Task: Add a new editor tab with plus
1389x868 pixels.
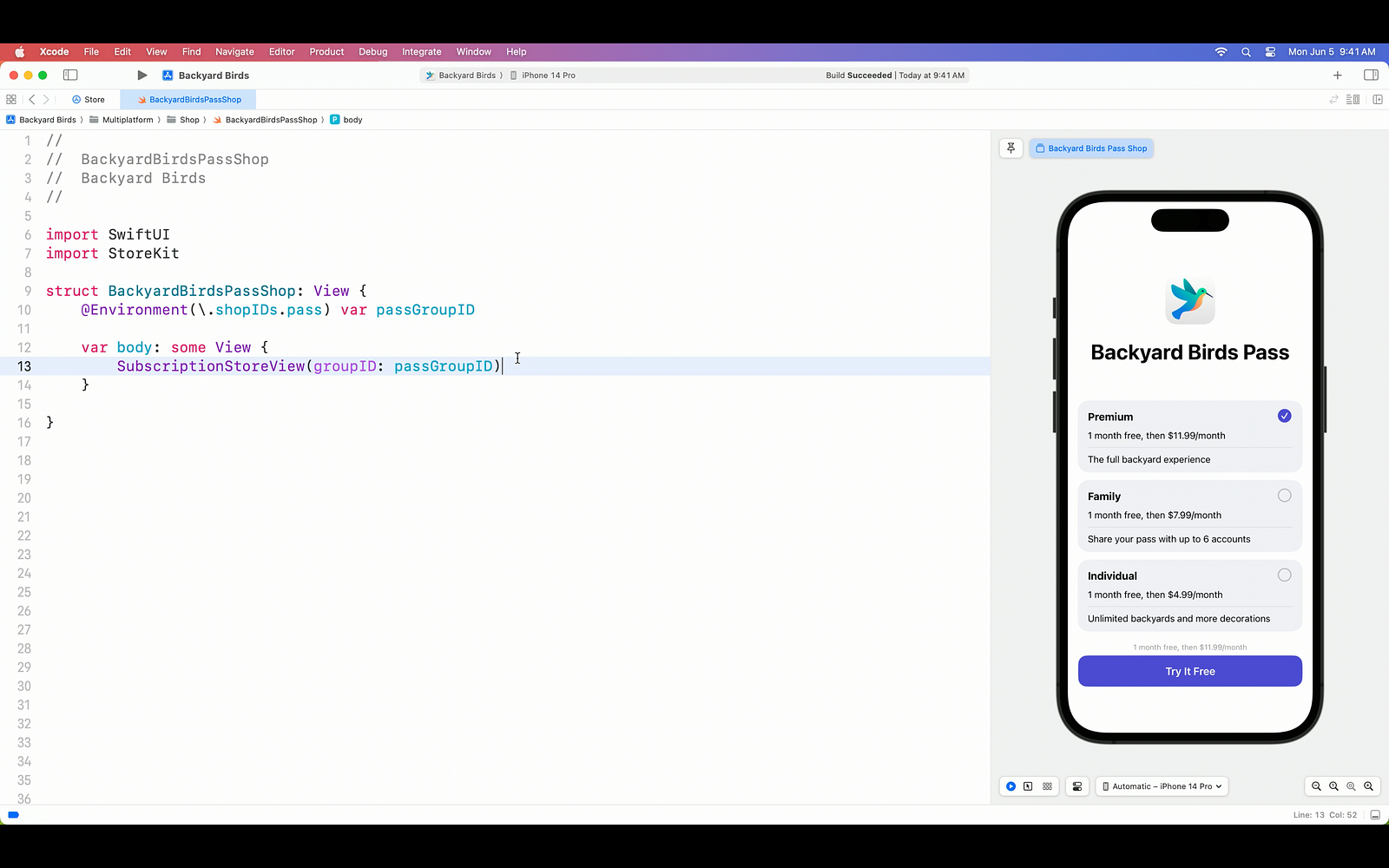Action: 1338,76
